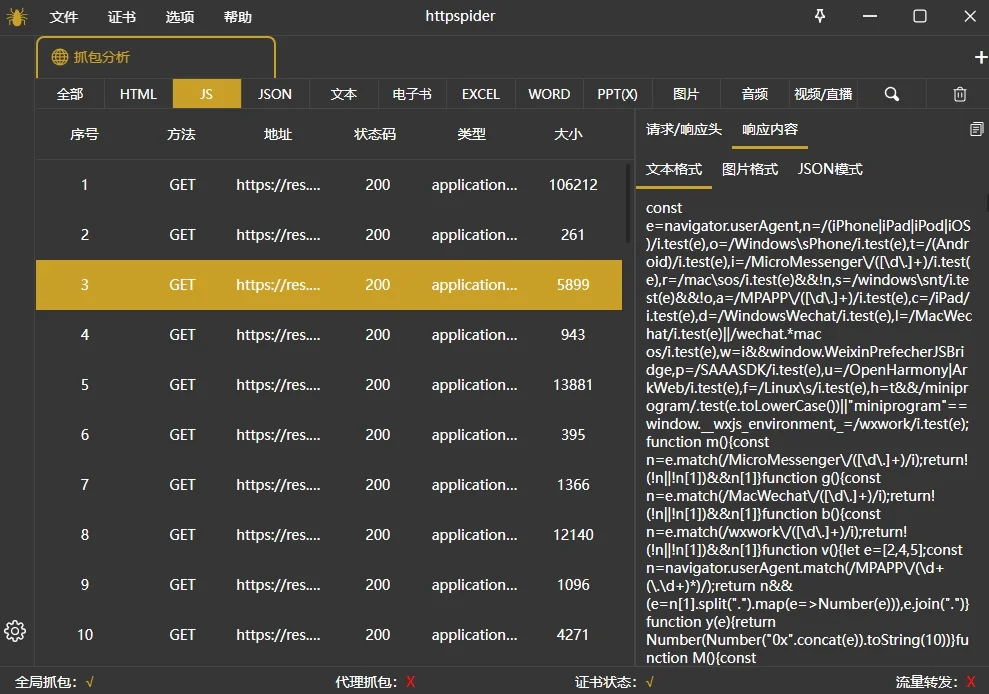The height and width of the screenshot is (694, 989).
Task: Select request row with size 13881
Action: pyautogui.click(x=329, y=385)
